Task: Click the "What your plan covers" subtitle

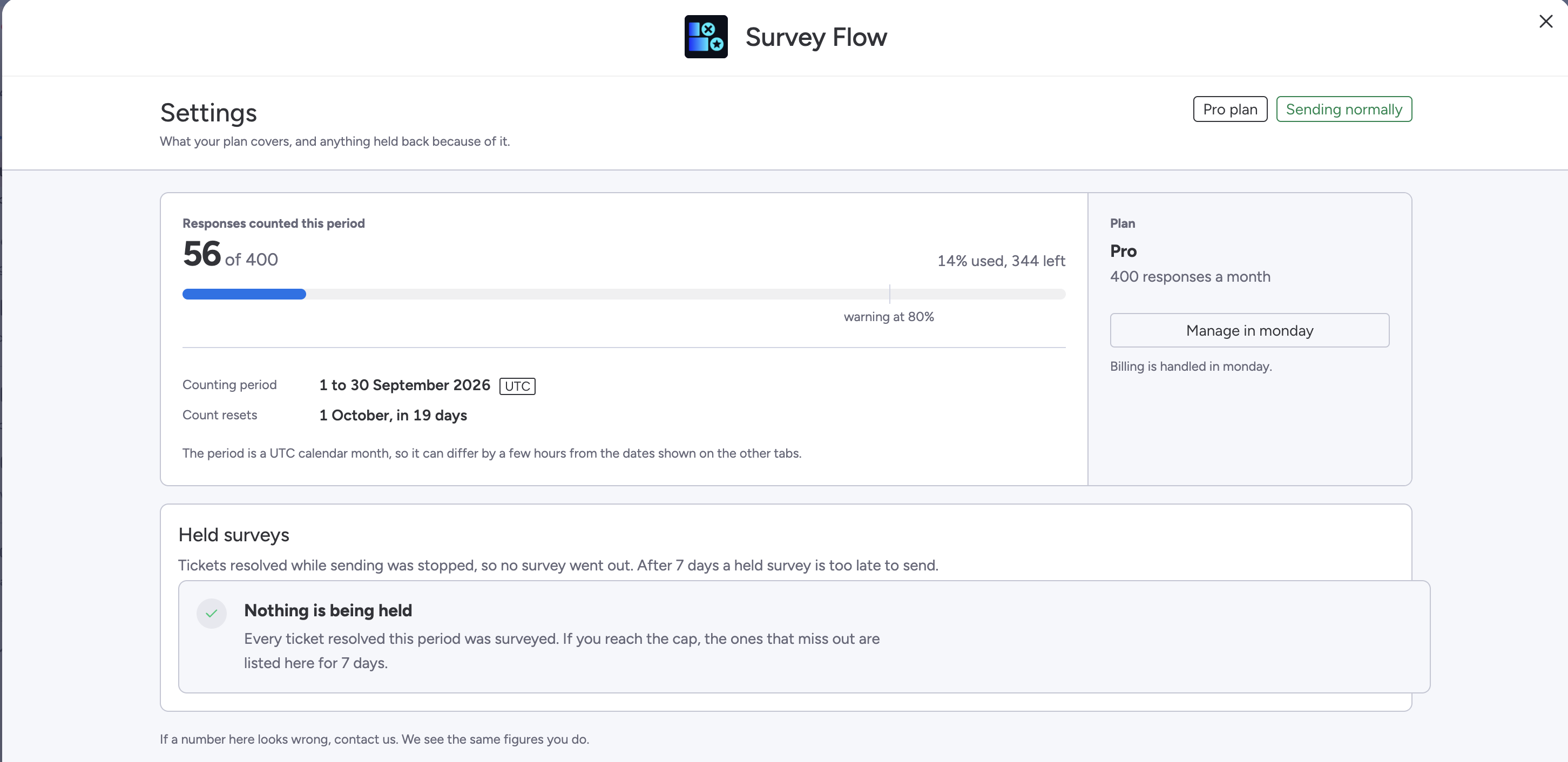Action: (335, 142)
